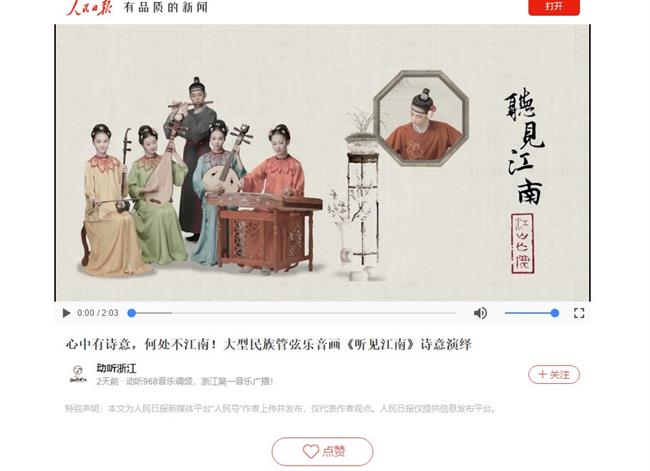Click the red seal stamp in the video
This screenshot has width=650, height=471.
[x=523, y=243]
